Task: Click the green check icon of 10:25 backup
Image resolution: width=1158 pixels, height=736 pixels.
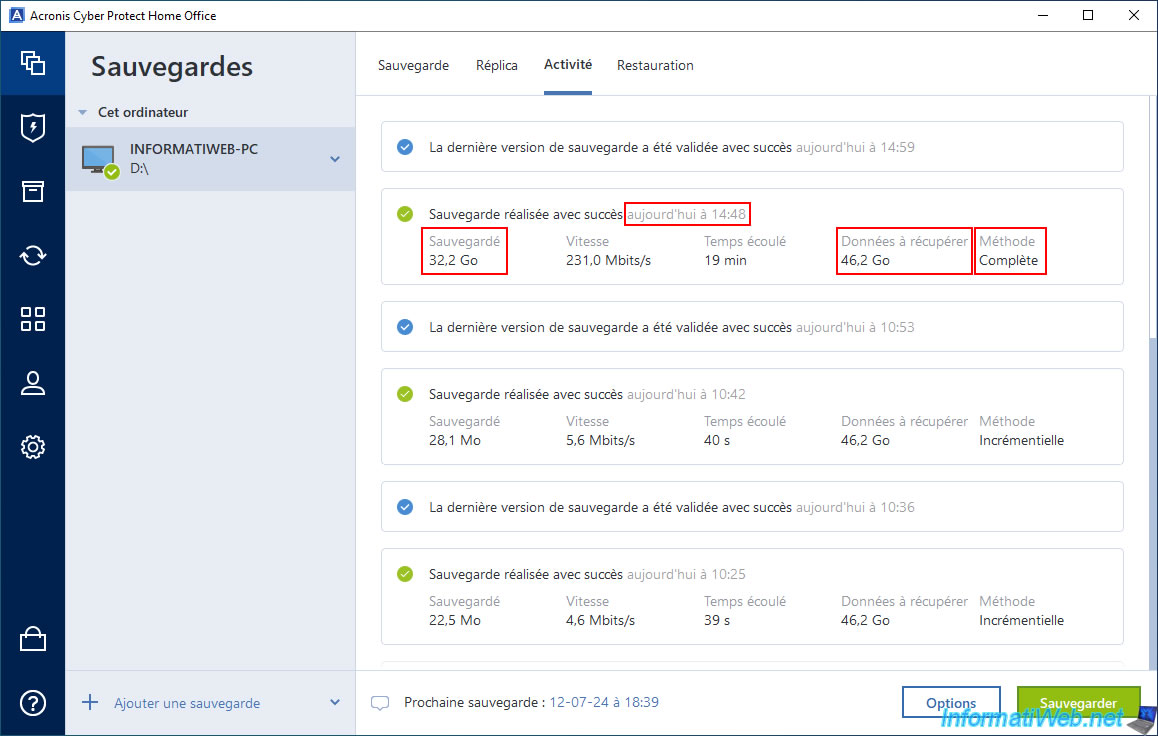Action: 405,574
